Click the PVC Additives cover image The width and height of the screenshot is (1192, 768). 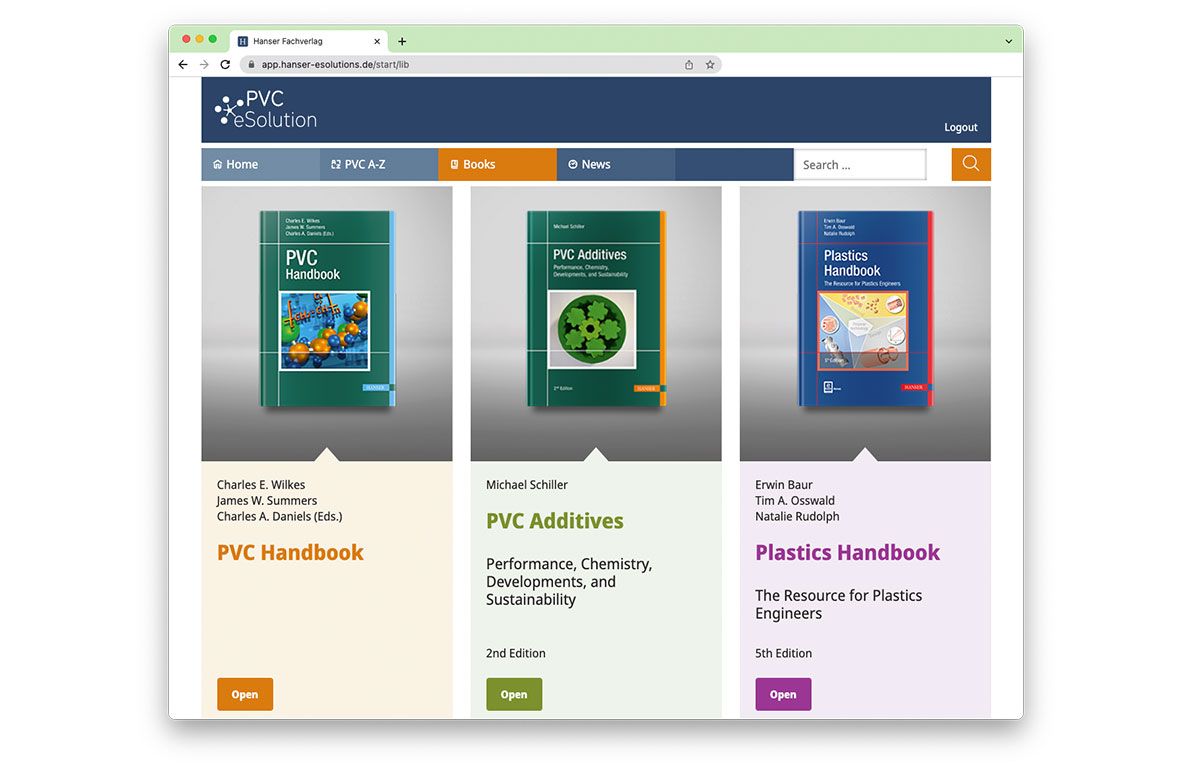[597, 308]
